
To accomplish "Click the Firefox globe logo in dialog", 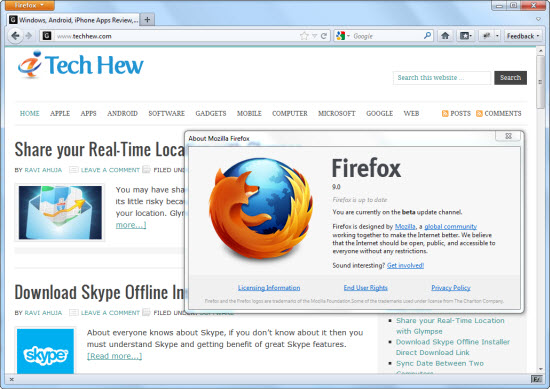I will coord(261,208).
